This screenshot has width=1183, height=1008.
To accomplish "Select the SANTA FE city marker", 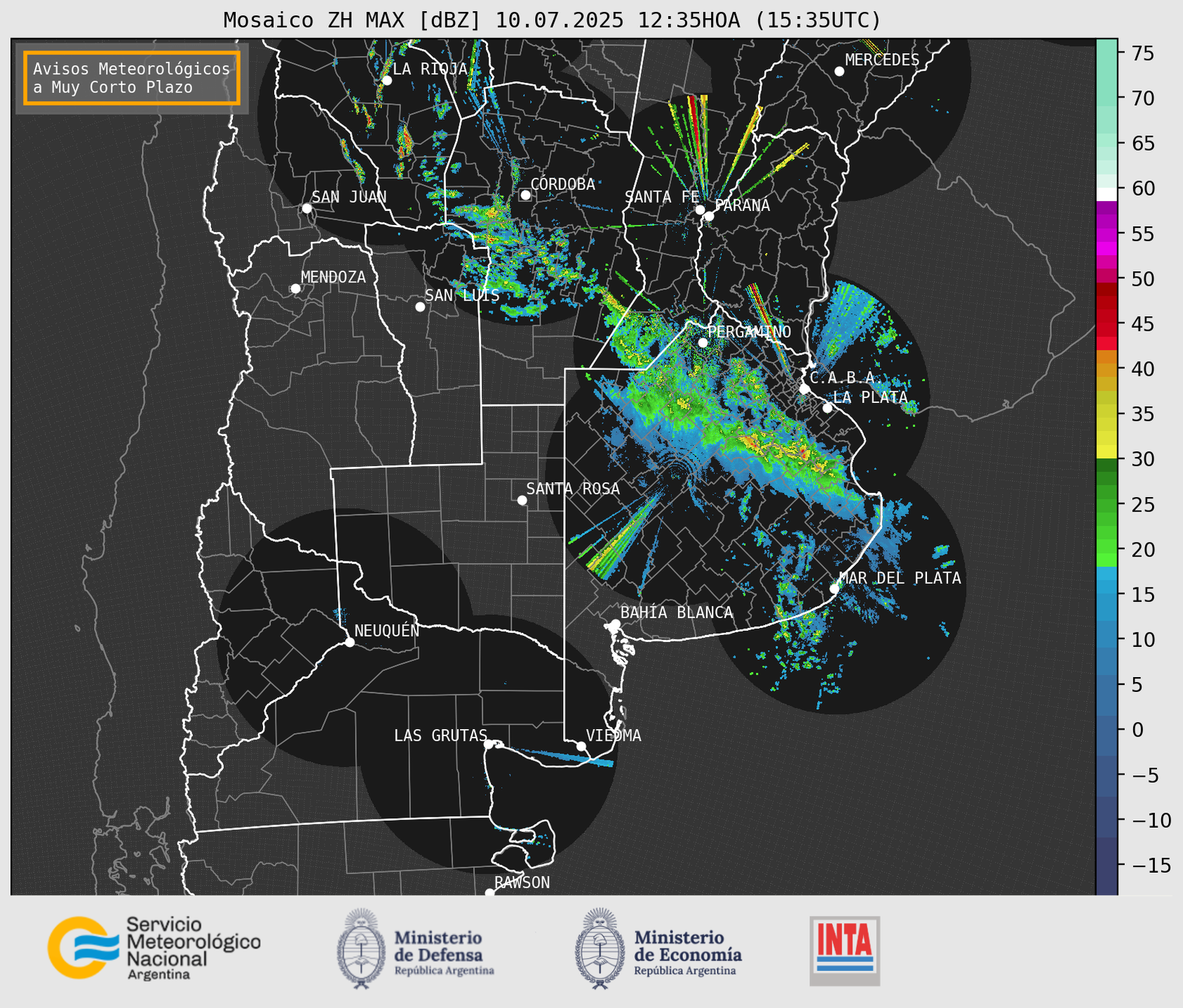I will (700, 210).
